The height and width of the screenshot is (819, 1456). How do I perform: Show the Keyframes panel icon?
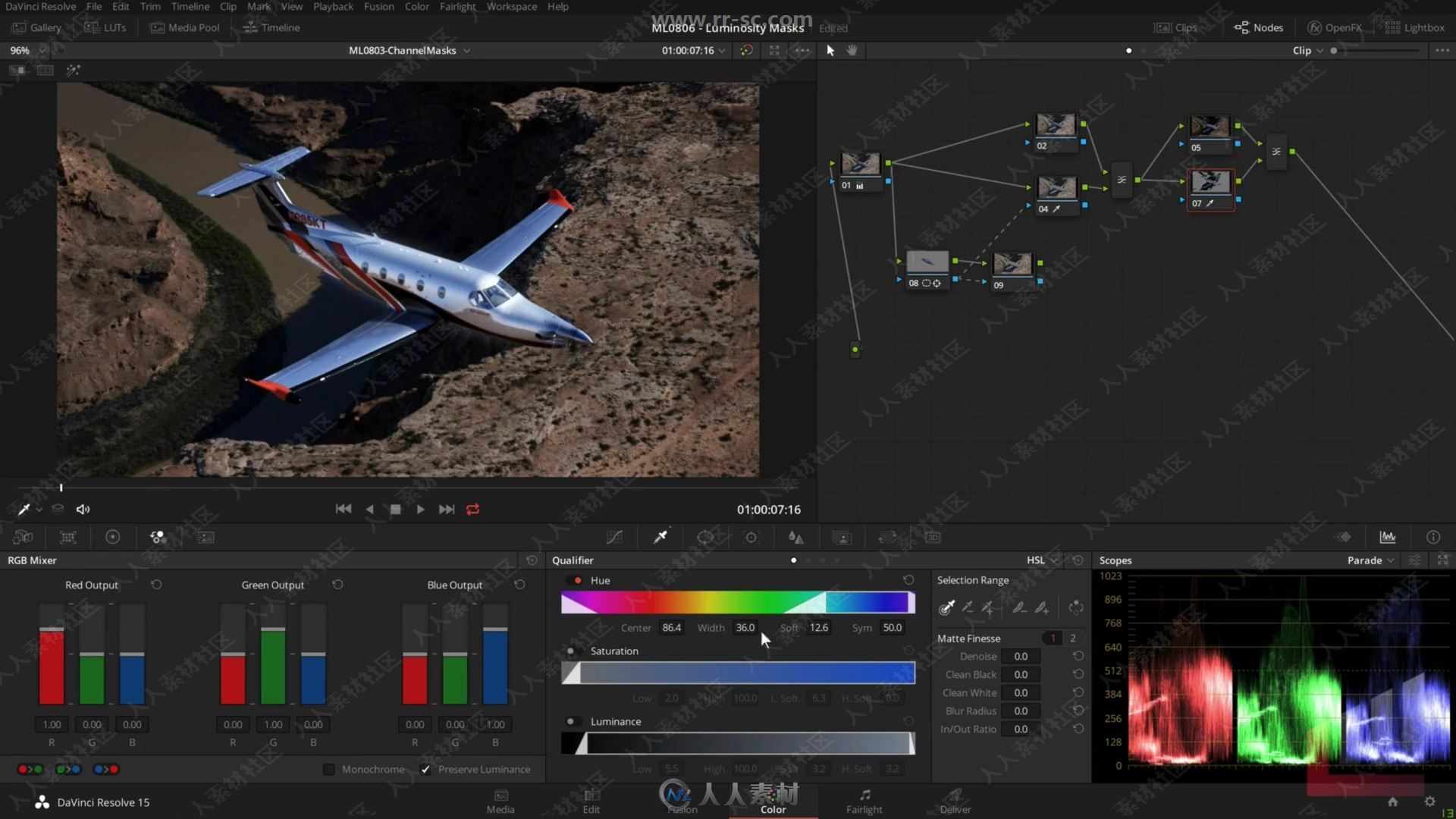tap(1344, 537)
